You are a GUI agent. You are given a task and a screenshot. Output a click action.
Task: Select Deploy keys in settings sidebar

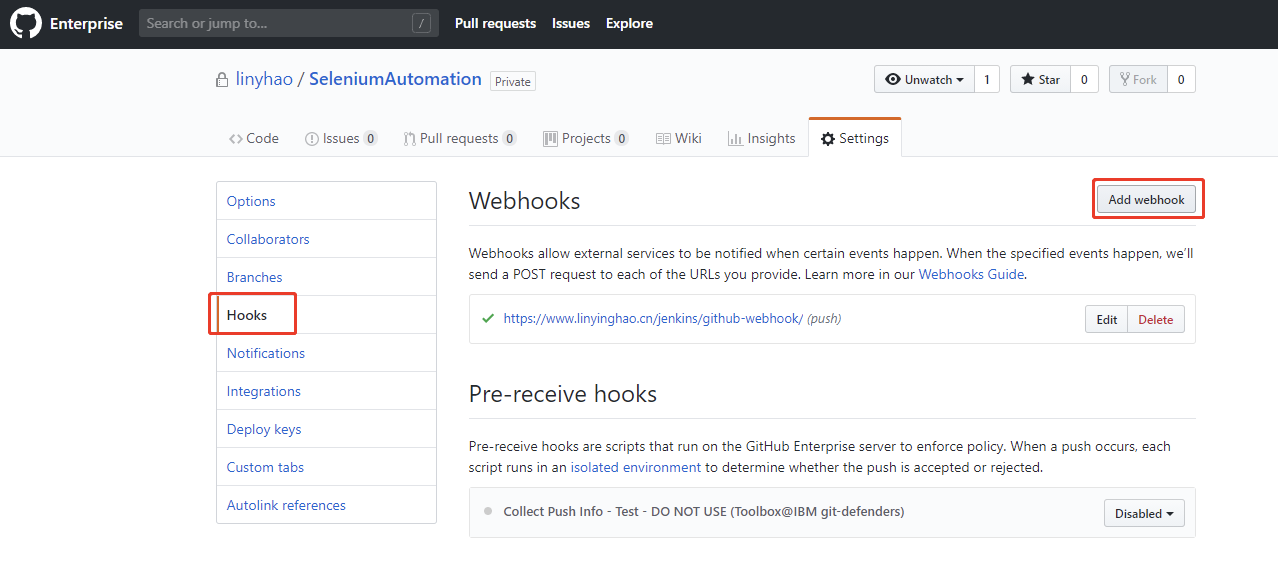(264, 429)
